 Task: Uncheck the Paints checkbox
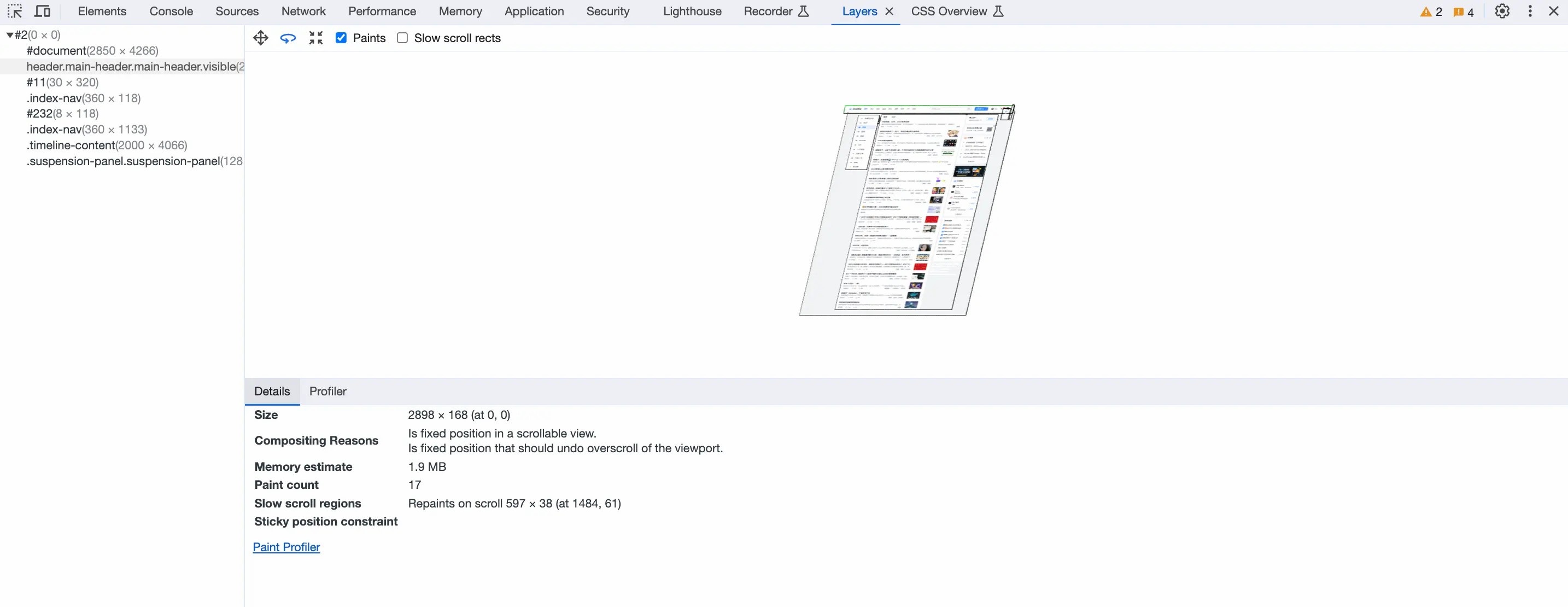[341, 38]
